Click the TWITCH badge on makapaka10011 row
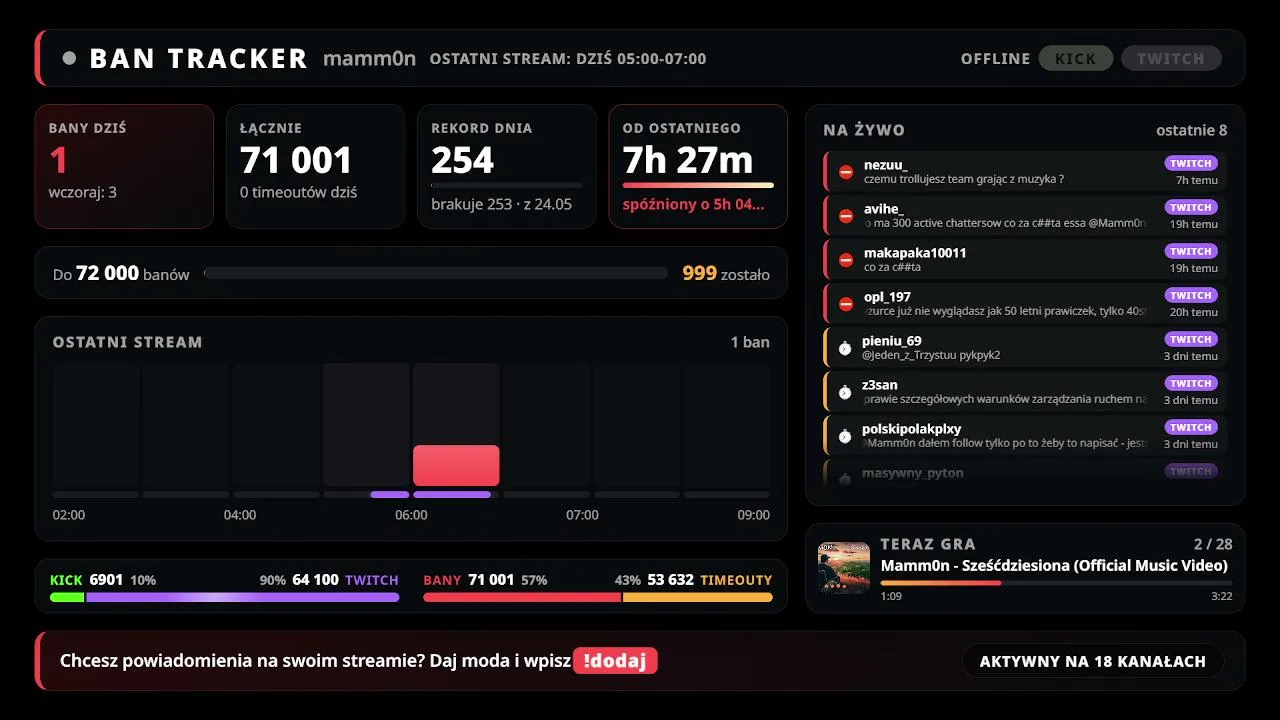Viewport: 1280px width, 720px height. point(1191,251)
